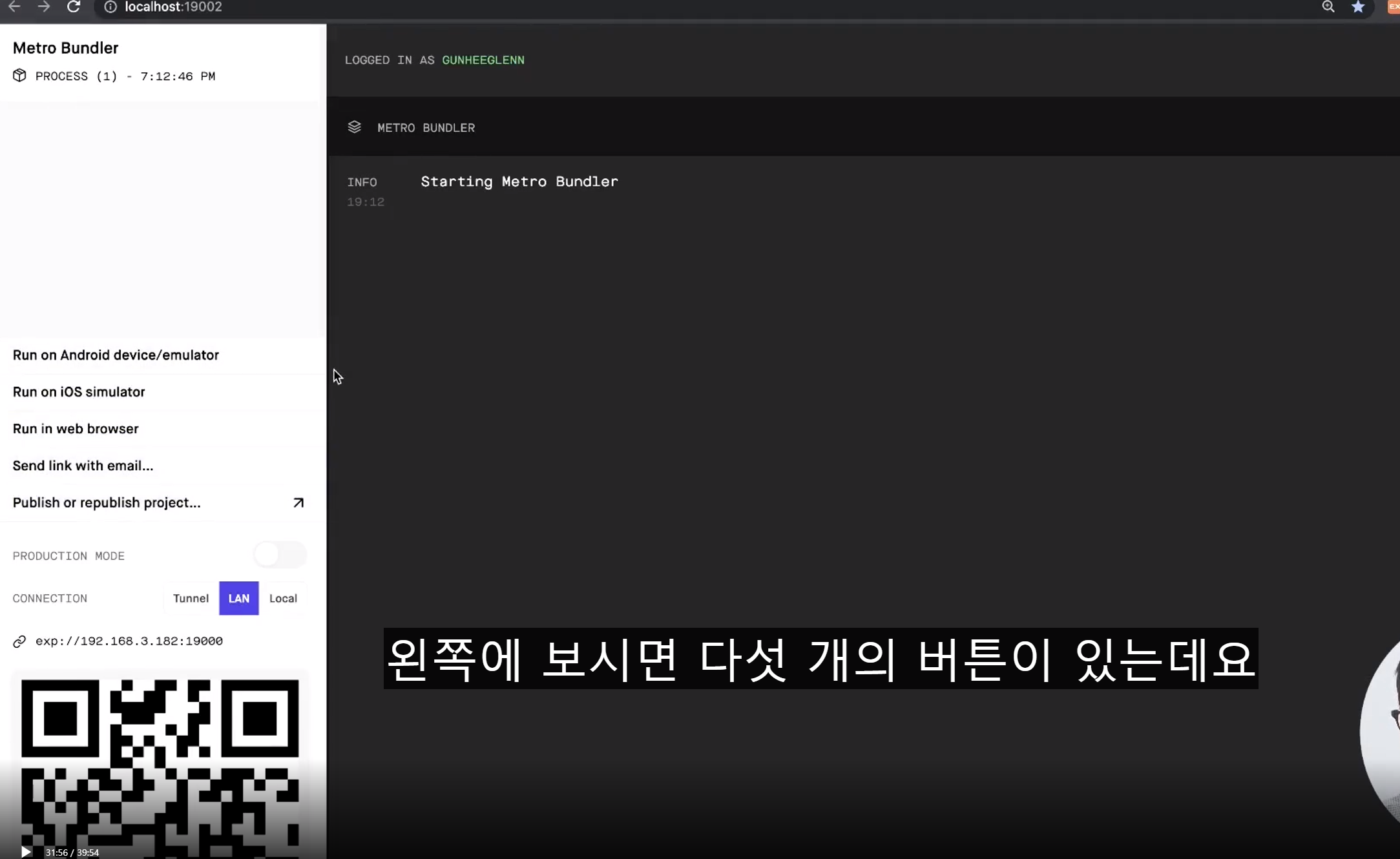Click the video play button

pos(26,852)
